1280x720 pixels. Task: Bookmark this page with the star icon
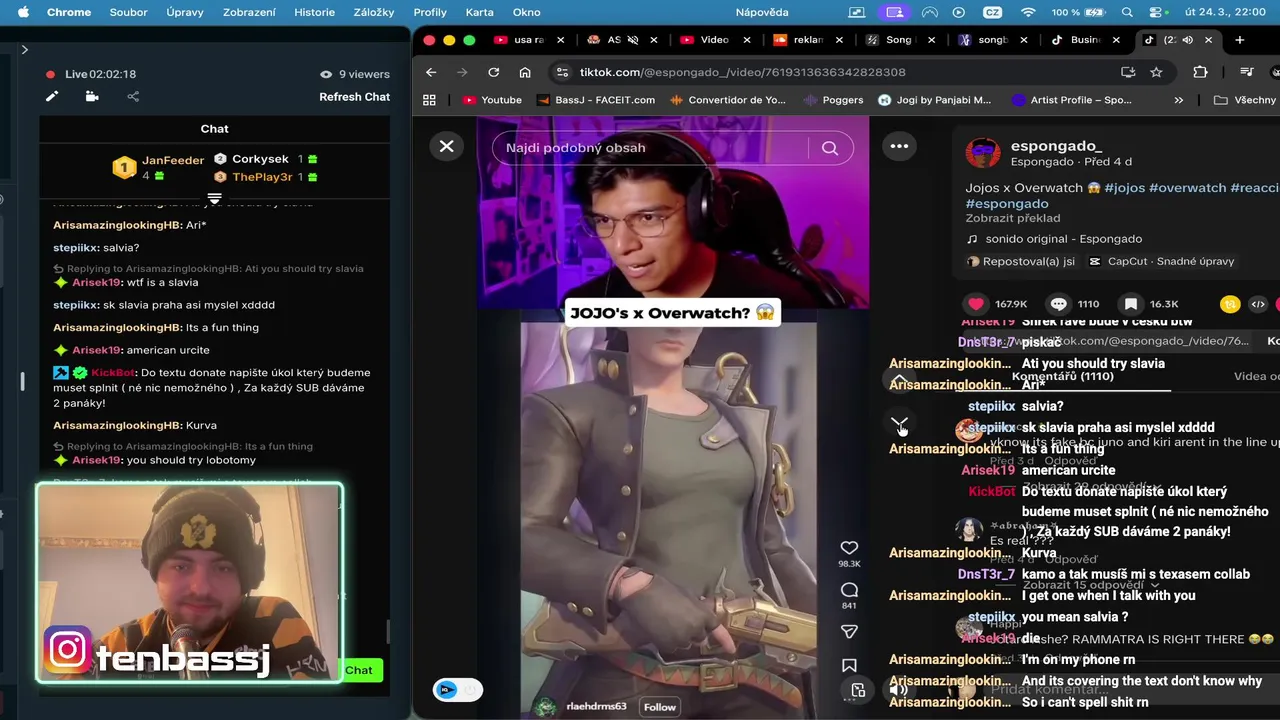[1156, 72]
